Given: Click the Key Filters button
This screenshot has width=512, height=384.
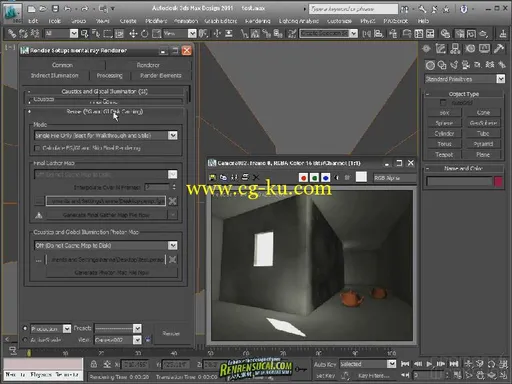Looking at the screenshot, I should (374, 376).
